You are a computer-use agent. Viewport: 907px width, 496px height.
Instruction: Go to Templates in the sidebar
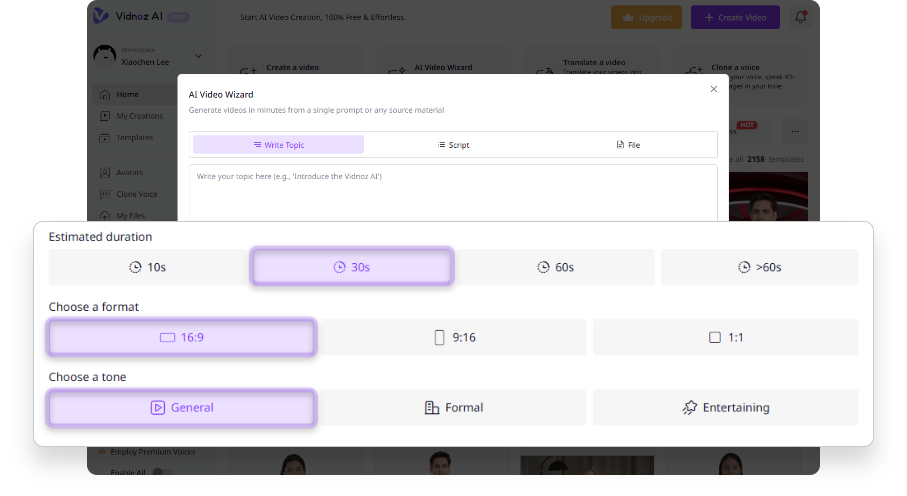tap(134, 137)
